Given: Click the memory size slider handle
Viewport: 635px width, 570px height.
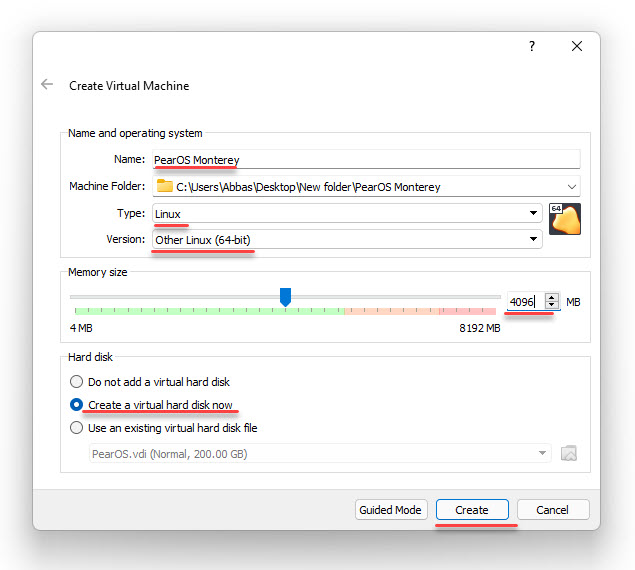Looking at the screenshot, I should 286,297.
